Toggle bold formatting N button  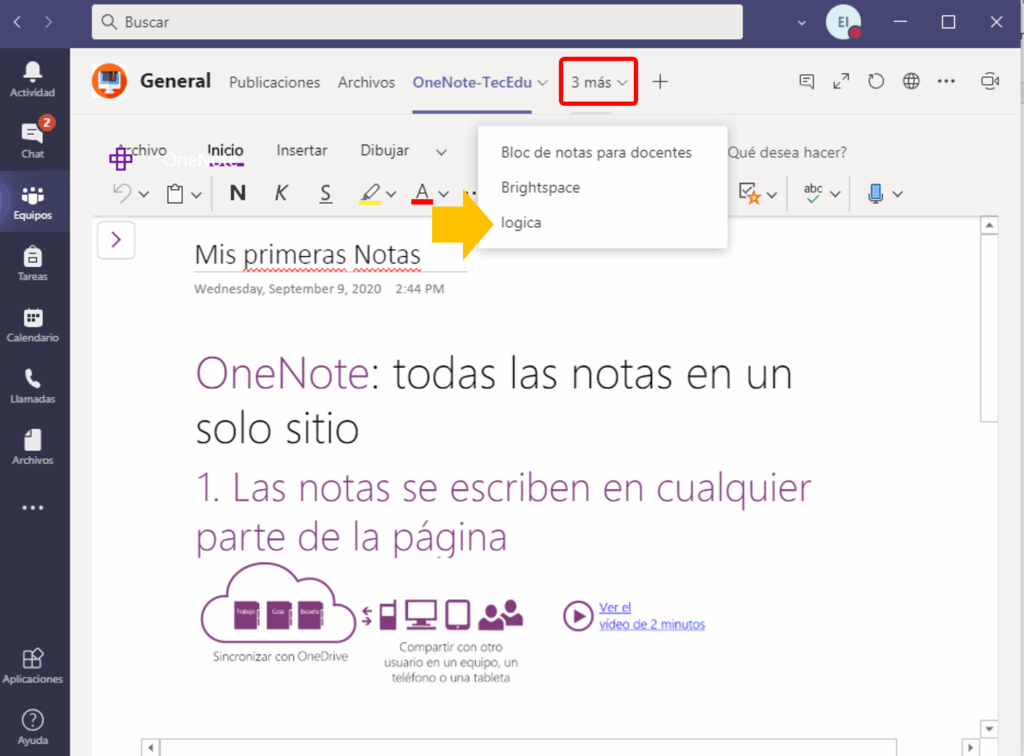(x=238, y=194)
